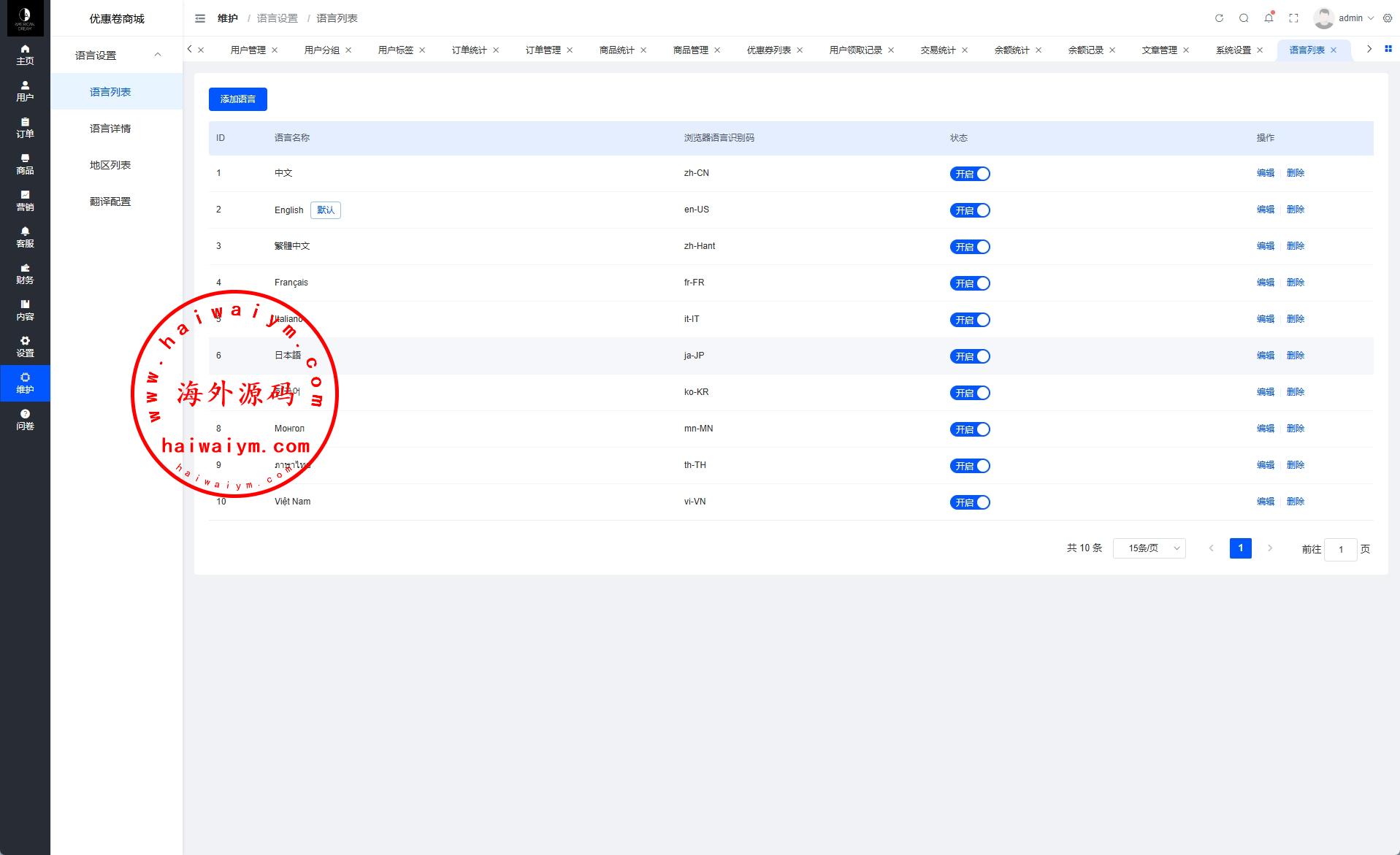
Task: Collapse sidebar with hamburger menu icon
Action: click(x=200, y=18)
